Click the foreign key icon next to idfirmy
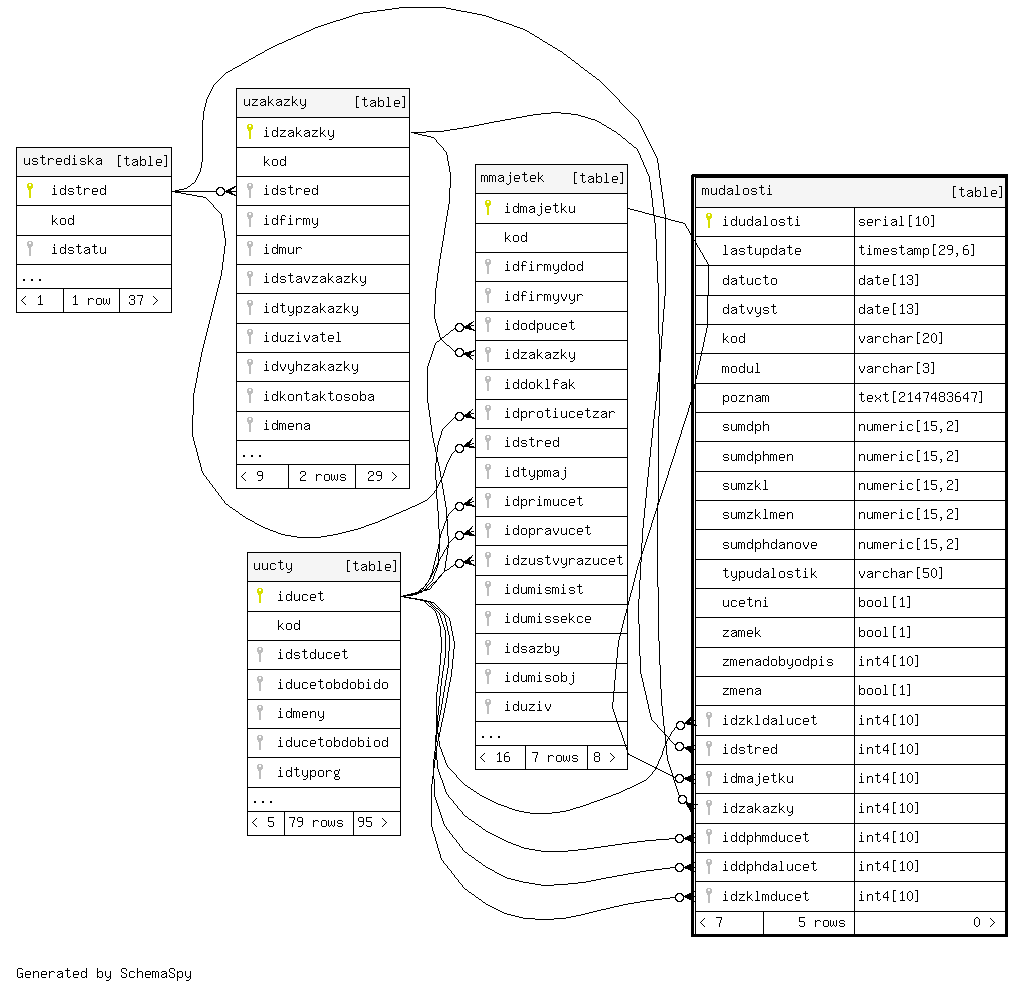This screenshot has width=1024, height=992. 250,220
